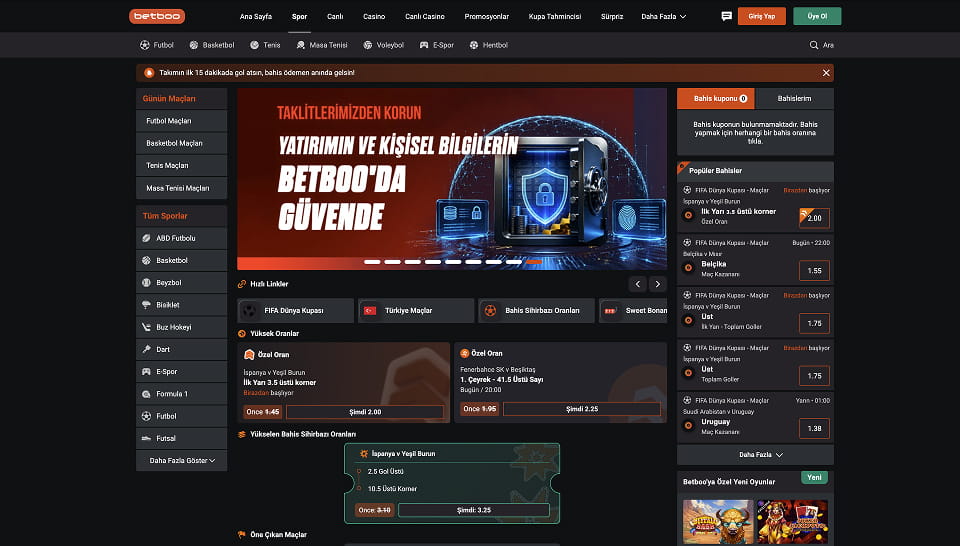Image resolution: width=960 pixels, height=546 pixels.
Task: Open the Kupa Tahmincisi menu item
Action: tap(555, 17)
